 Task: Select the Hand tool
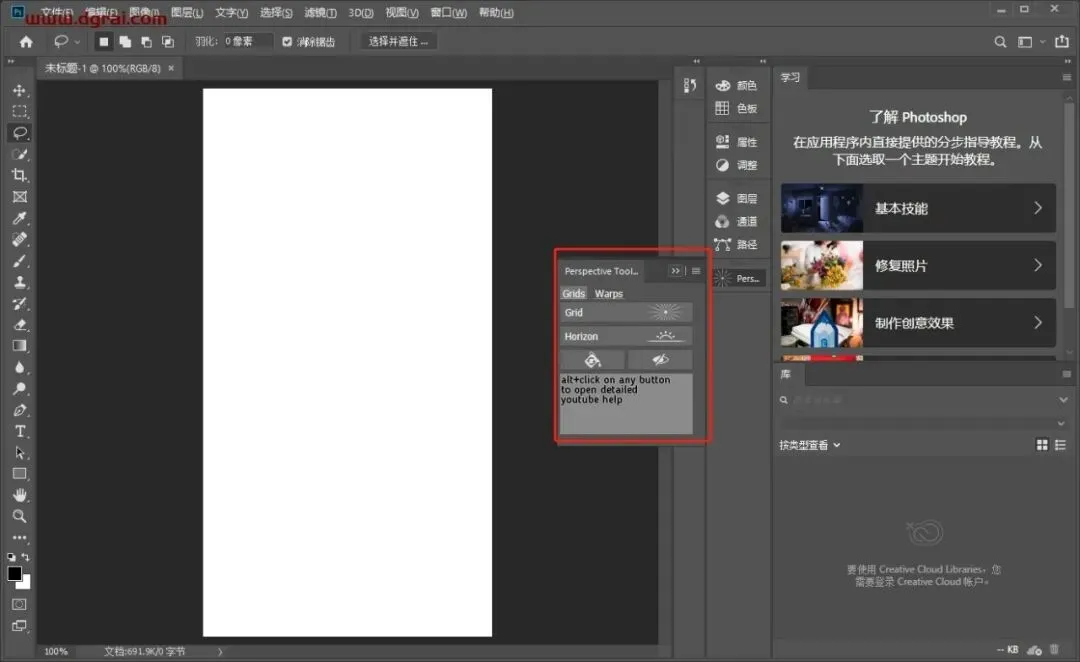(19, 495)
